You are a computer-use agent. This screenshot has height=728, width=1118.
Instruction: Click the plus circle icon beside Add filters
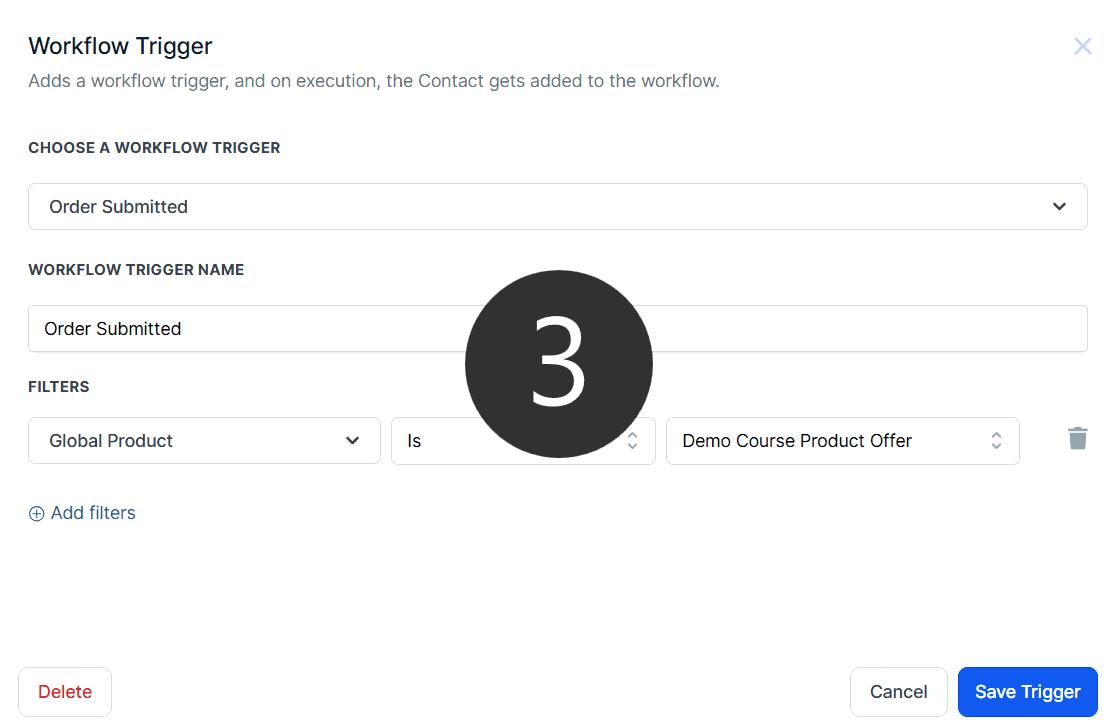(x=37, y=514)
